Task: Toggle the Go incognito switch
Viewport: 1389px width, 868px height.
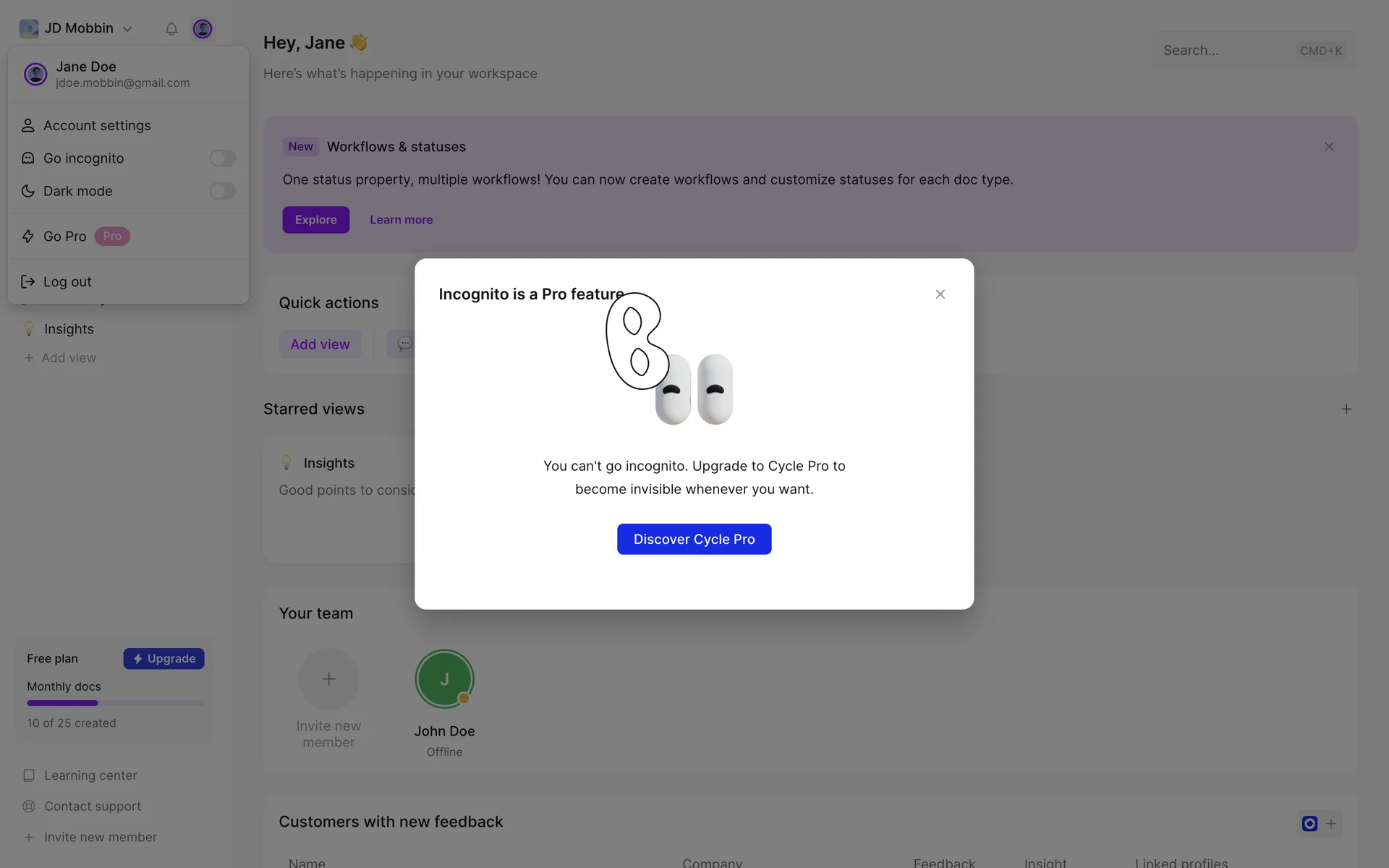Action: pyautogui.click(x=222, y=158)
